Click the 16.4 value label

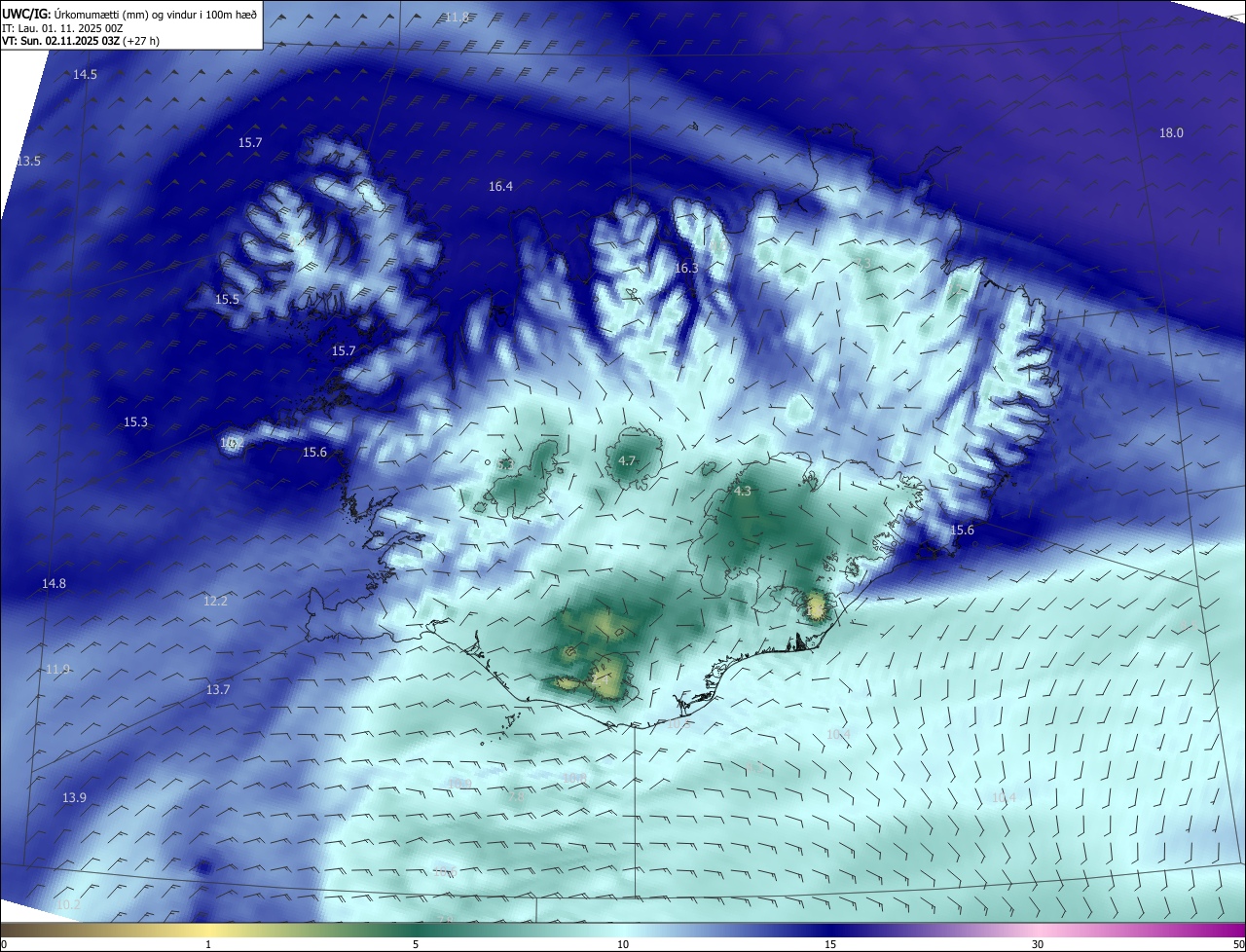[500, 186]
